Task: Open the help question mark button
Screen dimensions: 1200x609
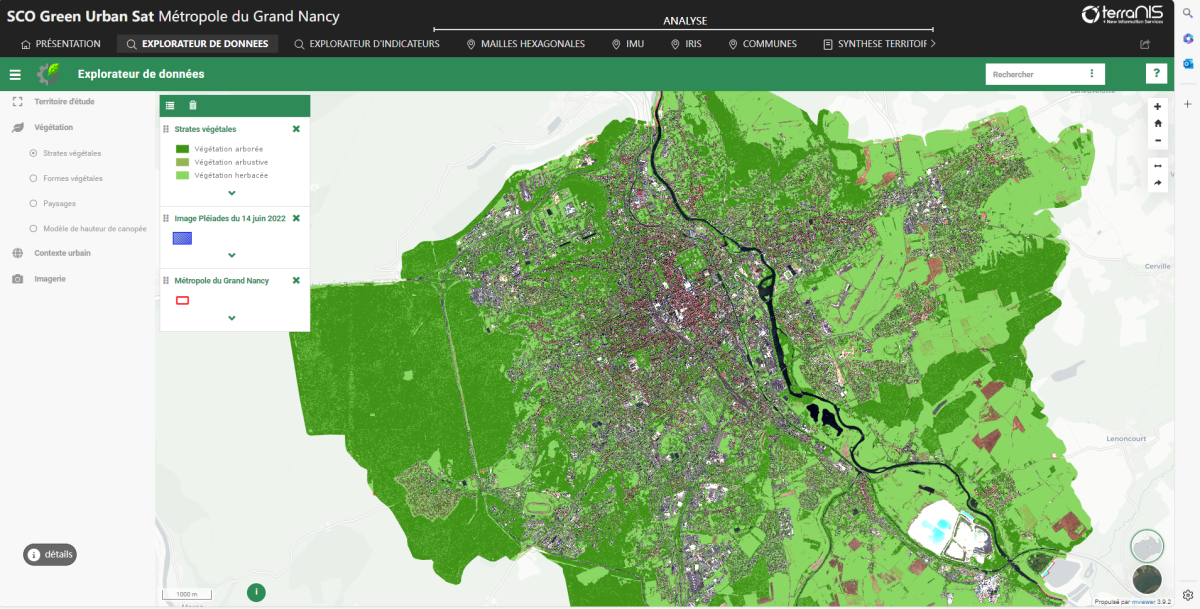Action: pos(1156,74)
